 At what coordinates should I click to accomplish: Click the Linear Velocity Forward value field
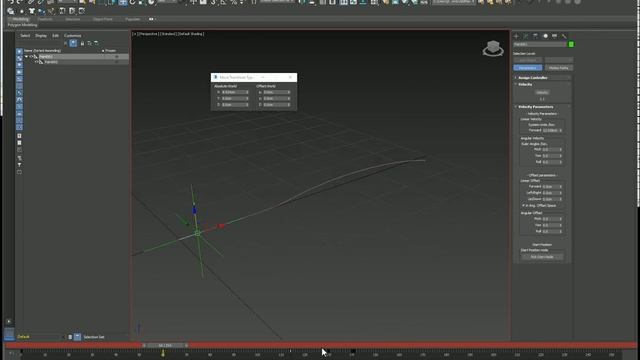click(x=550, y=130)
